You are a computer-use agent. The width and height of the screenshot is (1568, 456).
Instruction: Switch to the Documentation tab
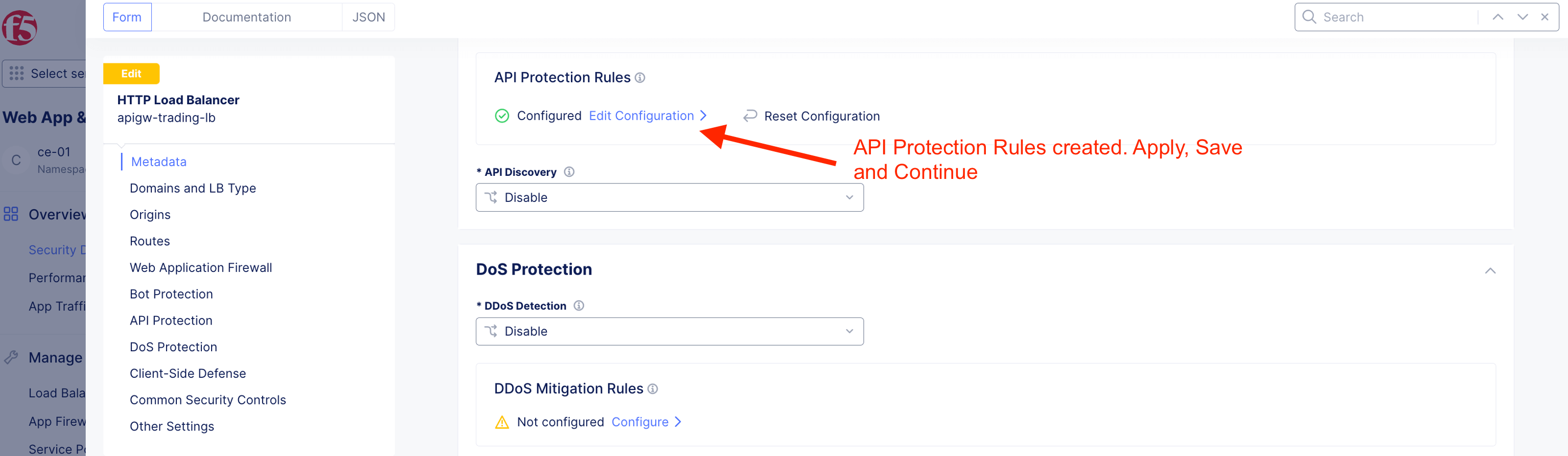(x=246, y=17)
